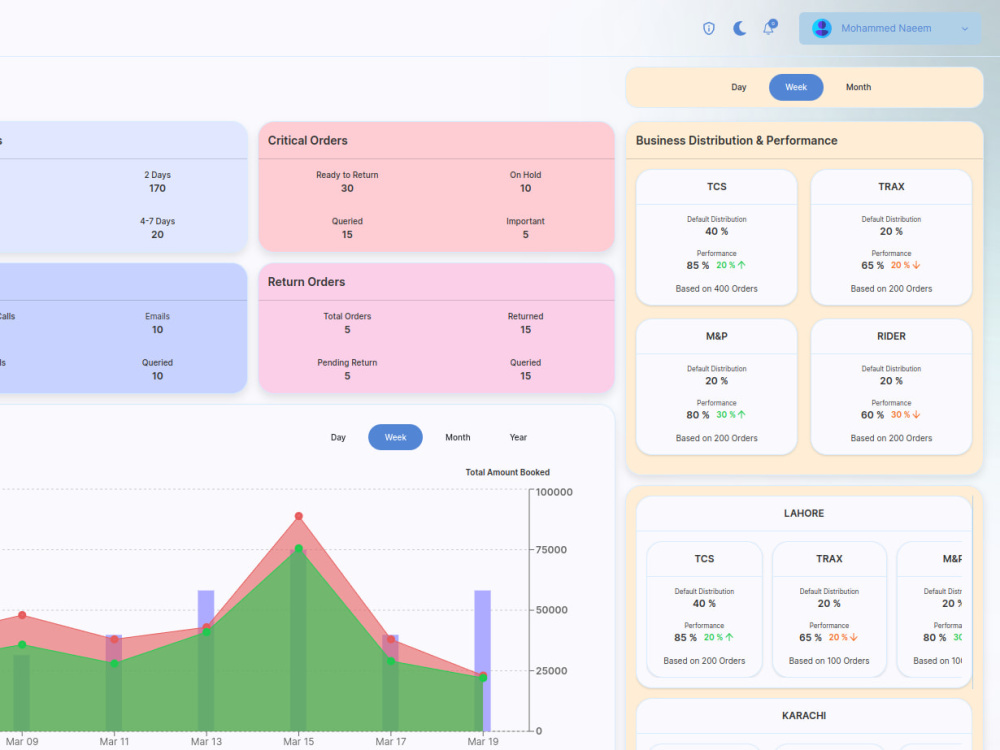The height and width of the screenshot is (750, 1000).
Task: Select Month in top period selector
Action: [858, 87]
